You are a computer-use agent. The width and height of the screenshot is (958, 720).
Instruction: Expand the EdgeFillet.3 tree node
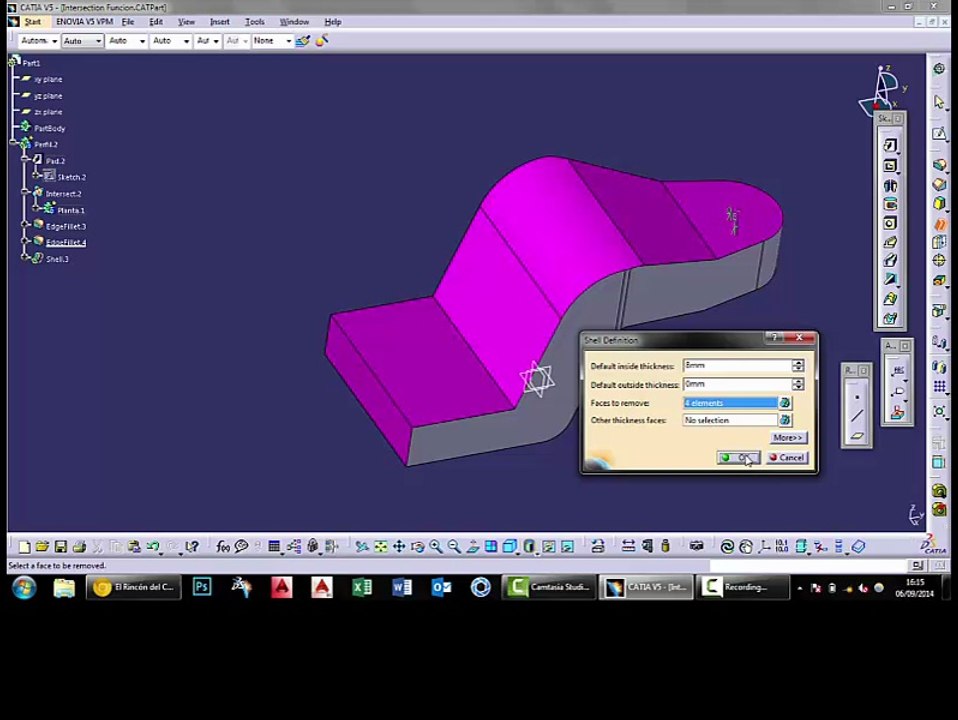pyautogui.click(x=24, y=226)
